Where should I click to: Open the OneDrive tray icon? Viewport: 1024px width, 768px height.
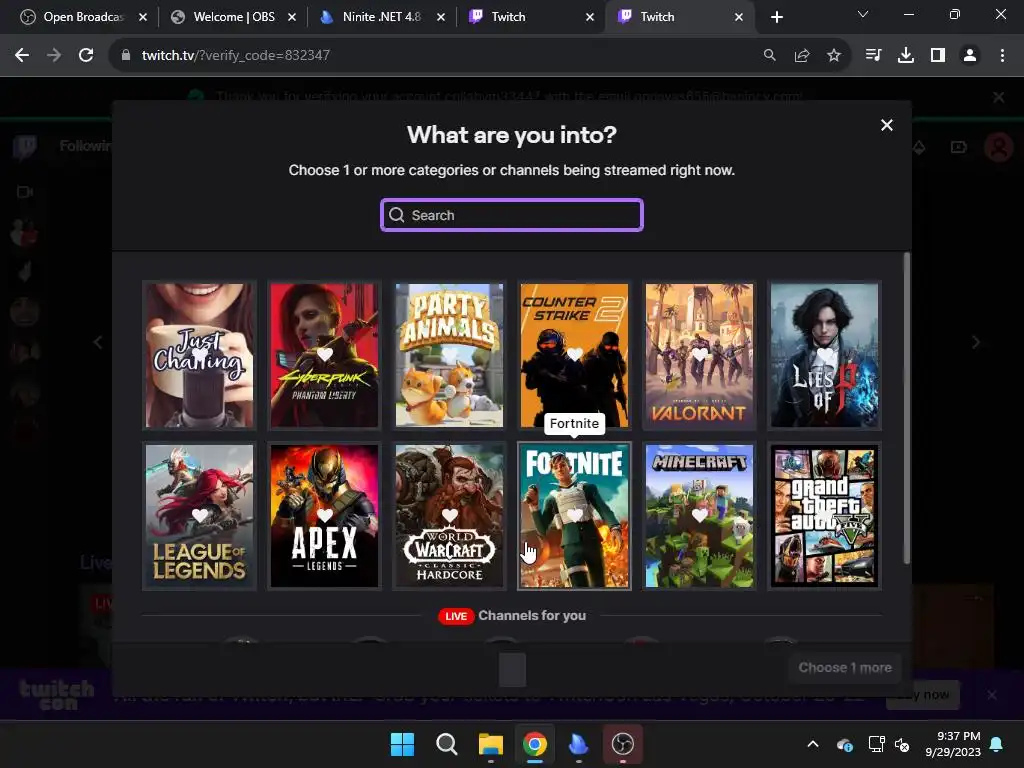(x=844, y=744)
